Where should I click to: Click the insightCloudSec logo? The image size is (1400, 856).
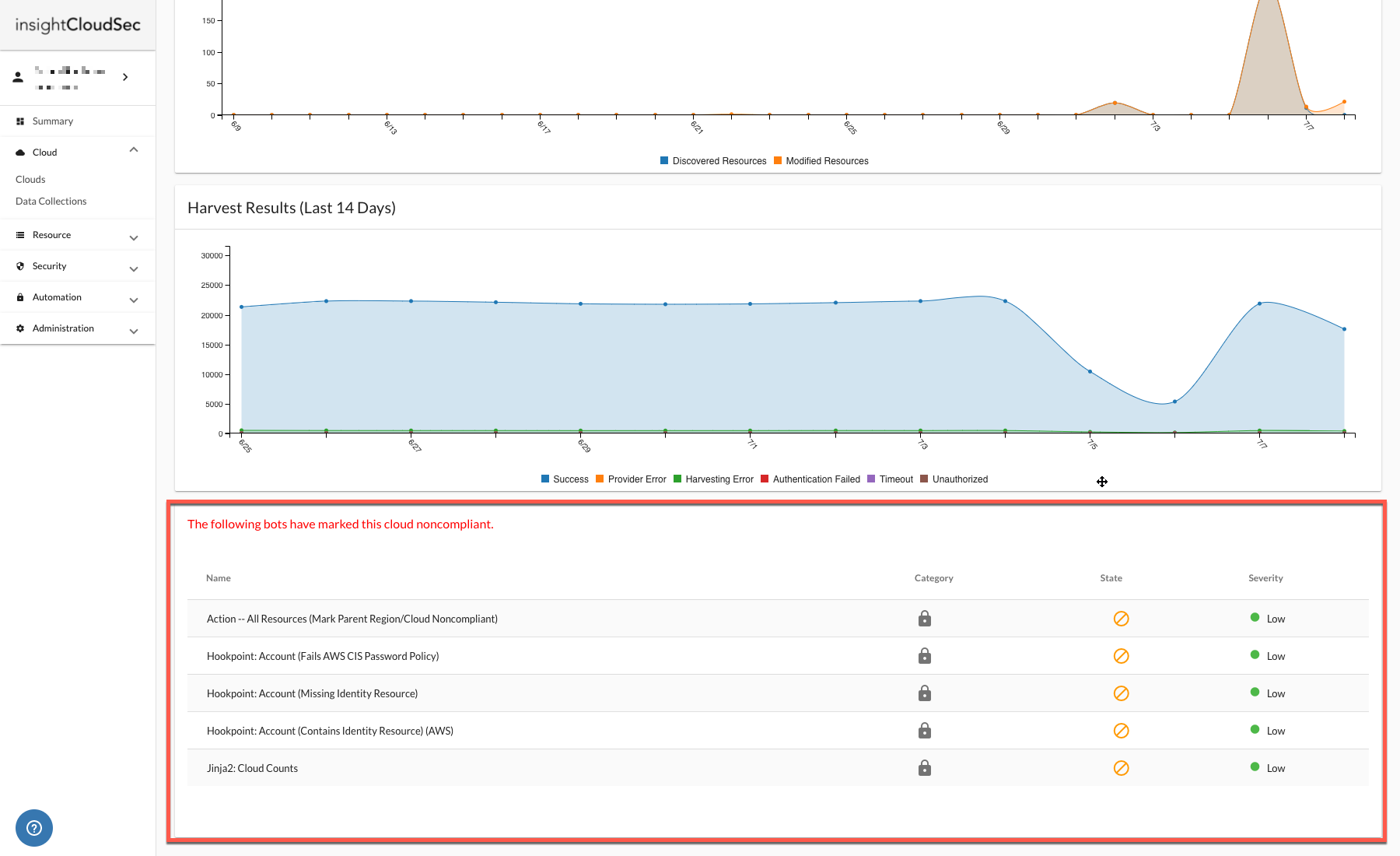pos(78,25)
